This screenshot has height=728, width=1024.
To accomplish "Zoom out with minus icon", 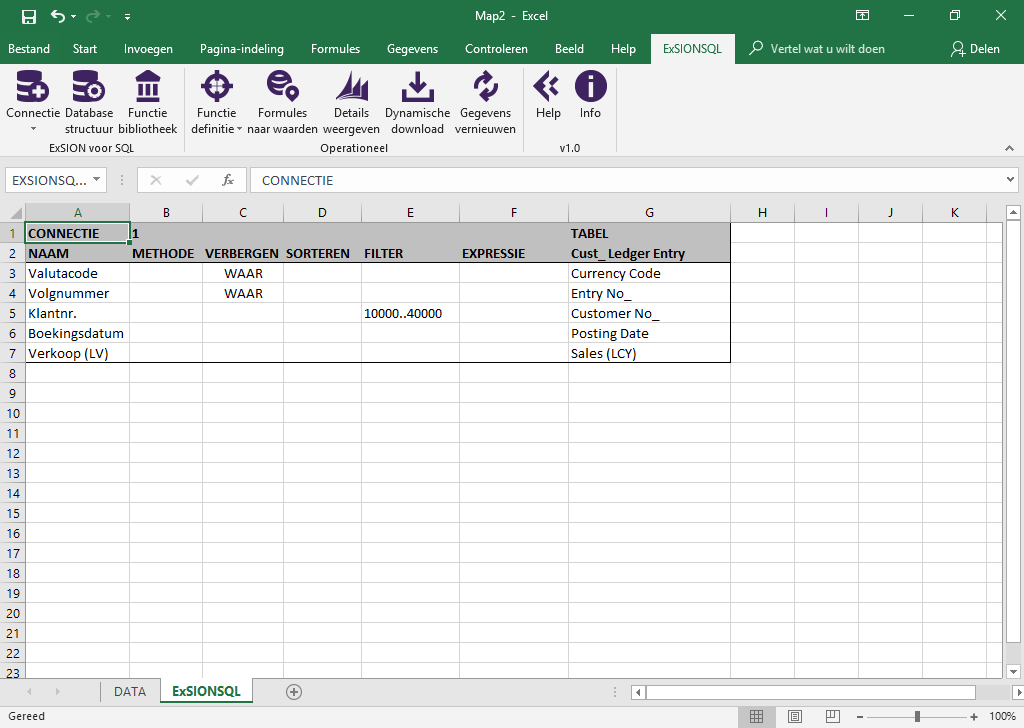I will 860,717.
